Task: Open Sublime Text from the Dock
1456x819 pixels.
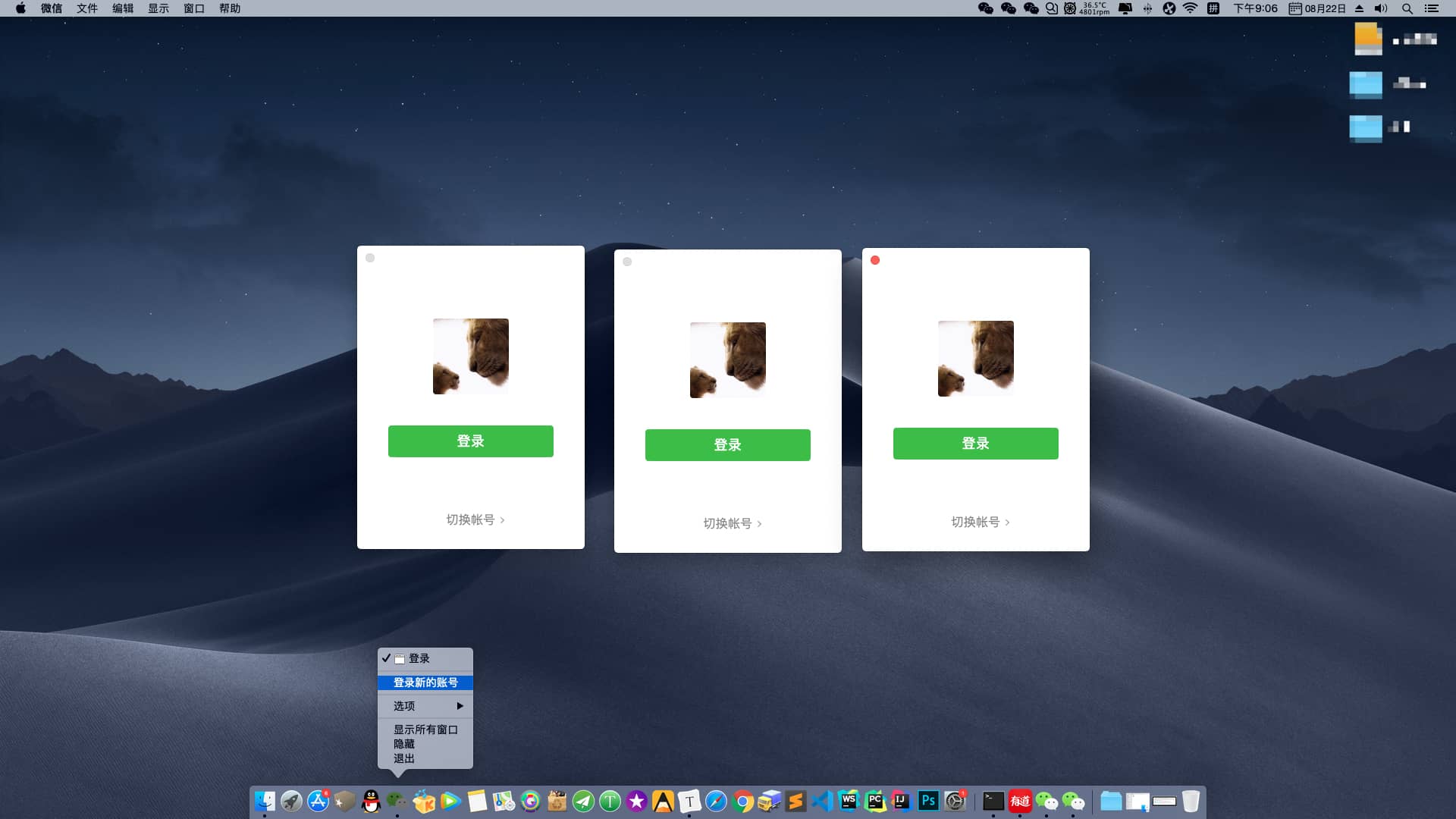Action: click(x=795, y=801)
